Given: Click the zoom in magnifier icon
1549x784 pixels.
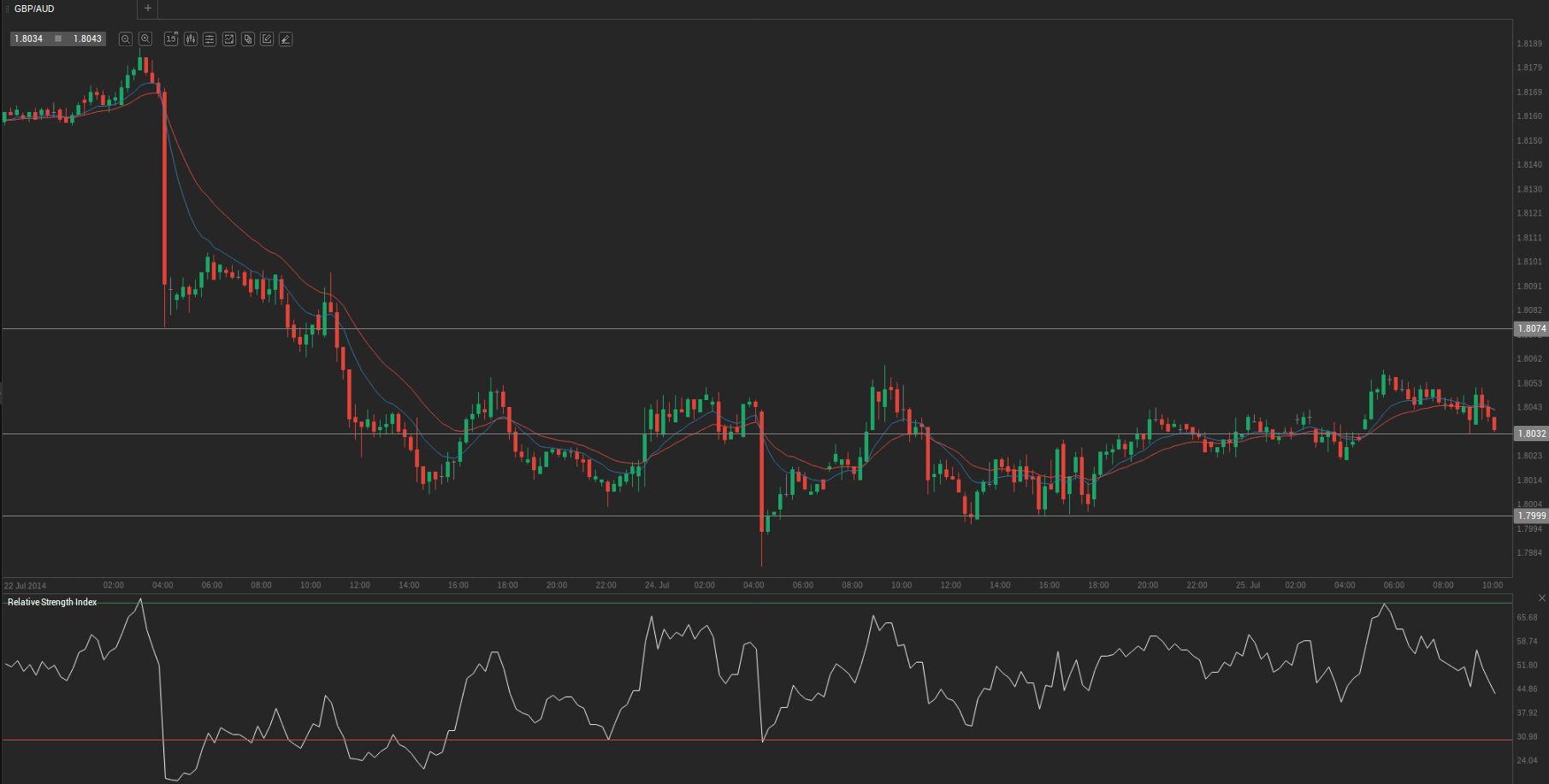Looking at the screenshot, I should tap(145, 39).
